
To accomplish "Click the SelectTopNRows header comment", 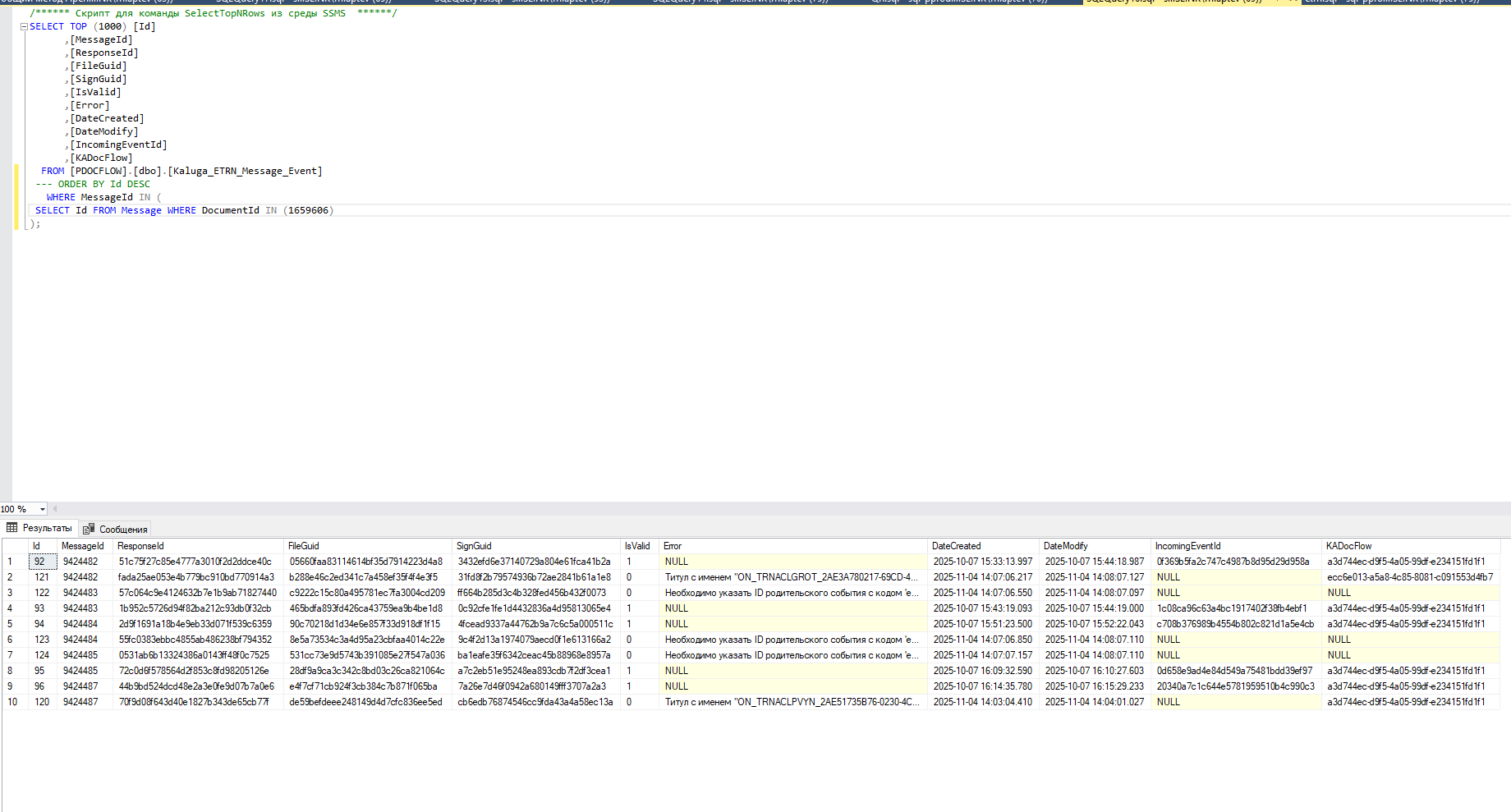I will [214, 13].
